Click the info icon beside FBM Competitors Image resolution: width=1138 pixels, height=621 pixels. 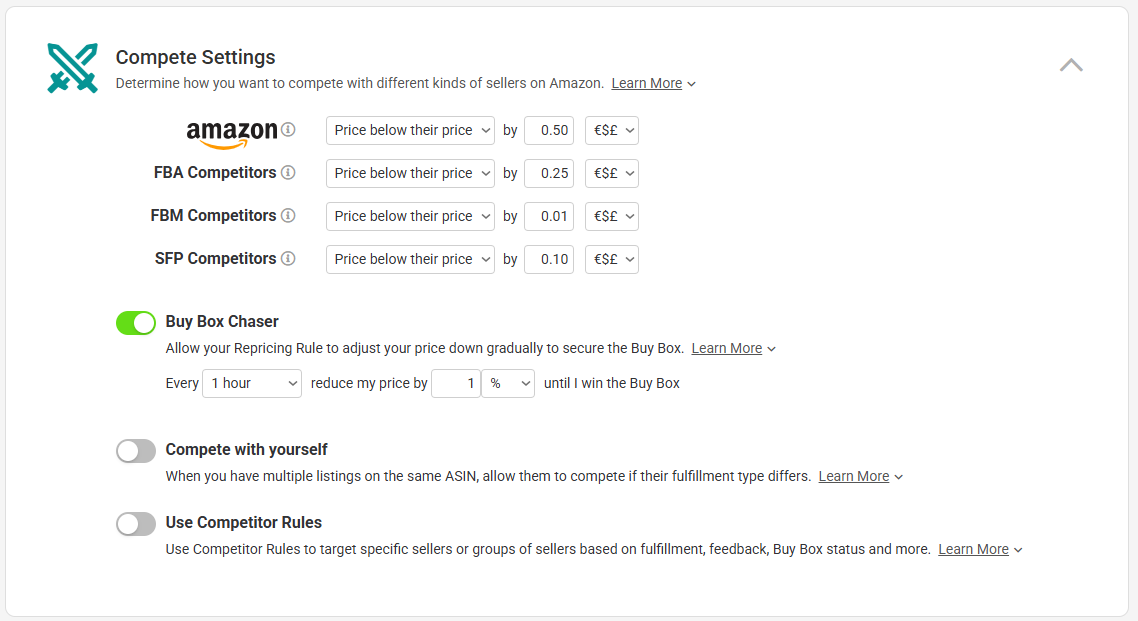click(x=288, y=215)
